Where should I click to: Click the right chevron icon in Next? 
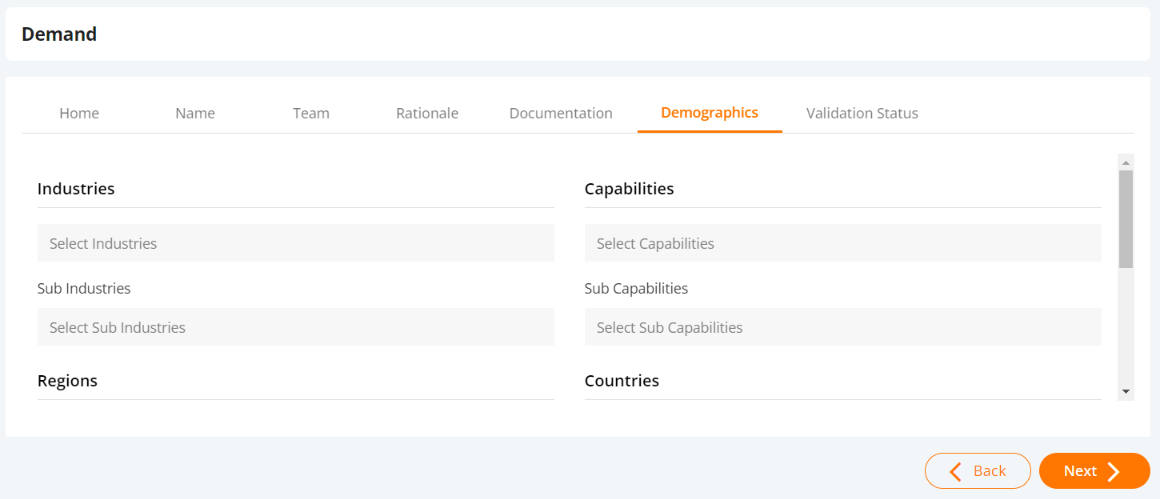(x=1113, y=472)
